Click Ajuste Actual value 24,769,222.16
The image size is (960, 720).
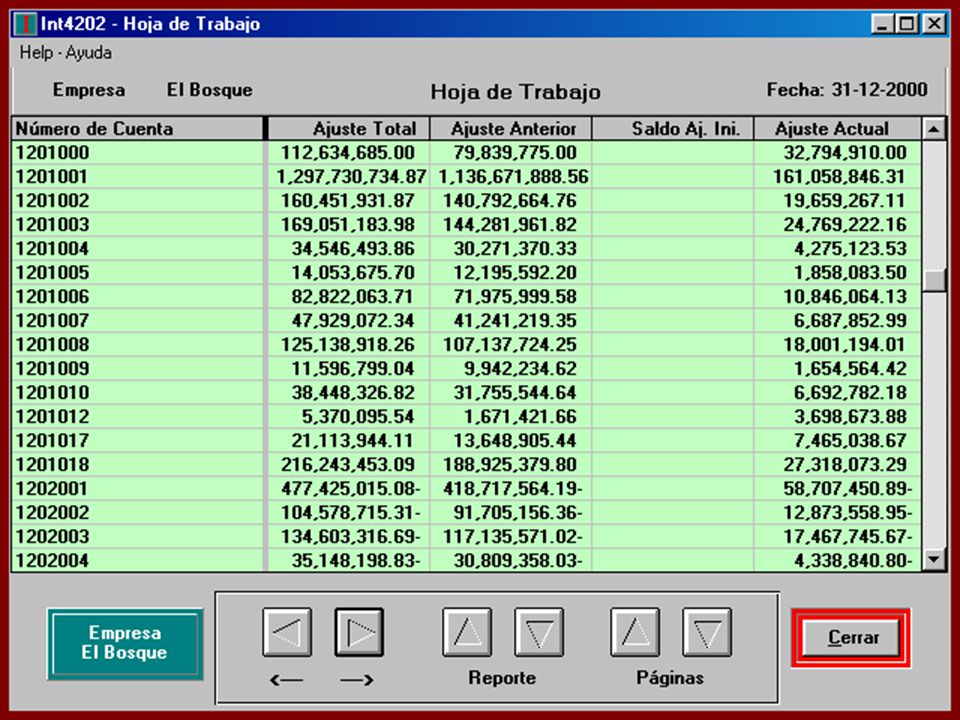845,224
